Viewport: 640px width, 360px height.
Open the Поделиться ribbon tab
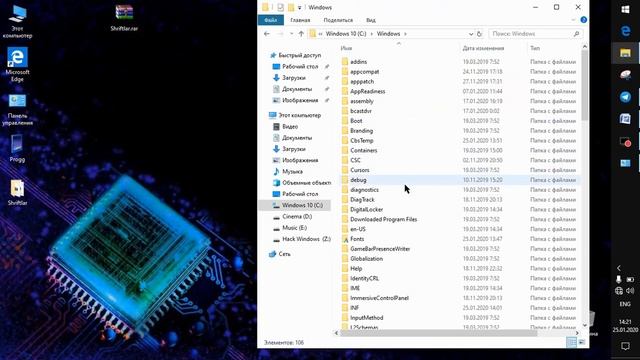(x=338, y=20)
